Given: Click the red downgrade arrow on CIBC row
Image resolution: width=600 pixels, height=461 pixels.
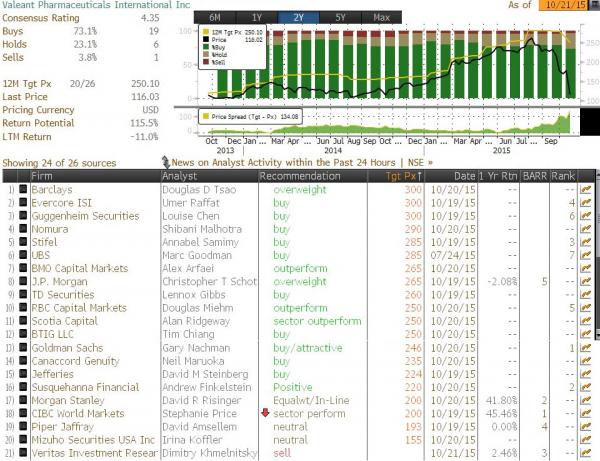Looking at the screenshot, I should [x=265, y=413].
